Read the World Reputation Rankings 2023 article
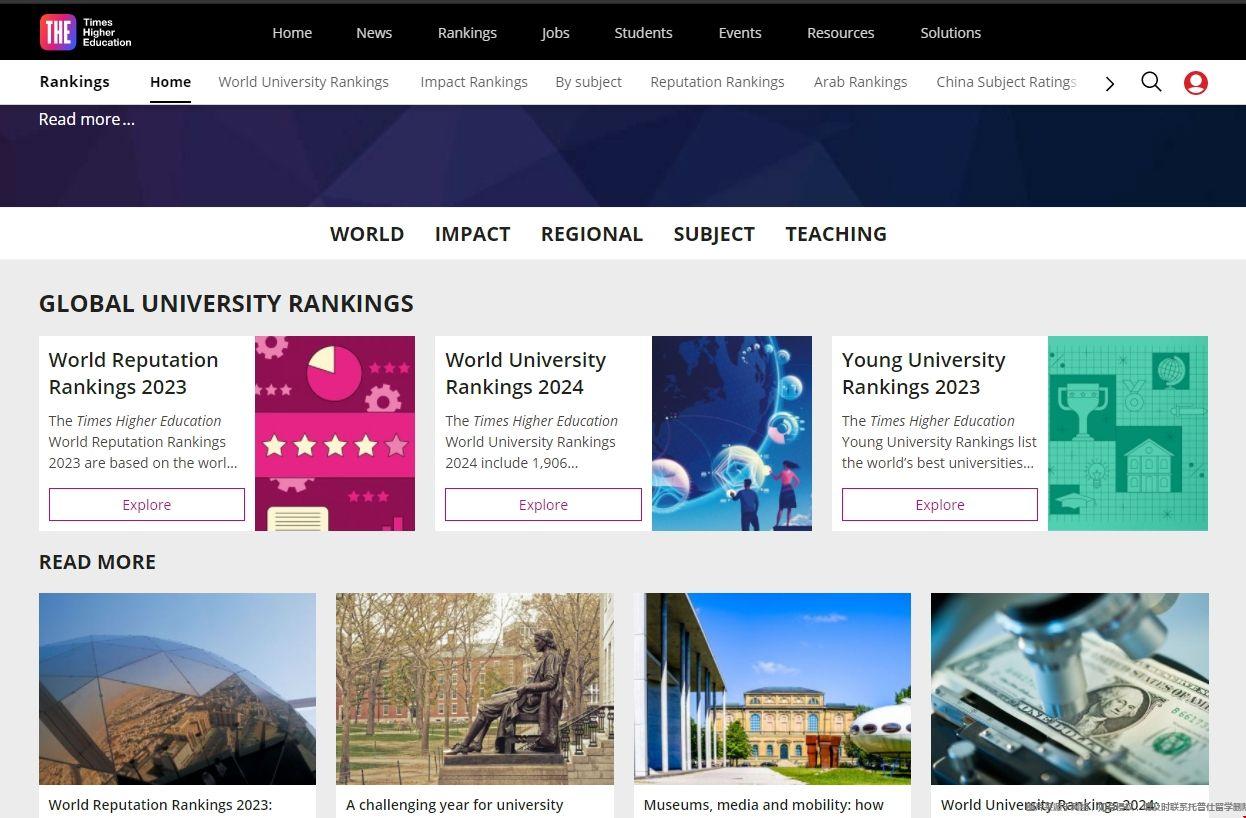The image size is (1246, 818). (x=160, y=805)
